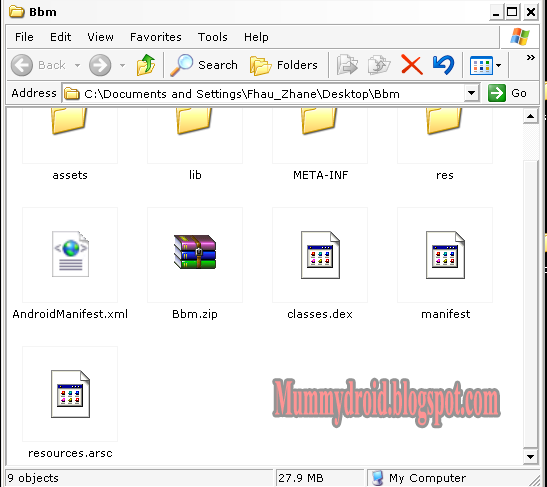
Task: Click the 'META-INF' folder name
Action: (x=320, y=174)
